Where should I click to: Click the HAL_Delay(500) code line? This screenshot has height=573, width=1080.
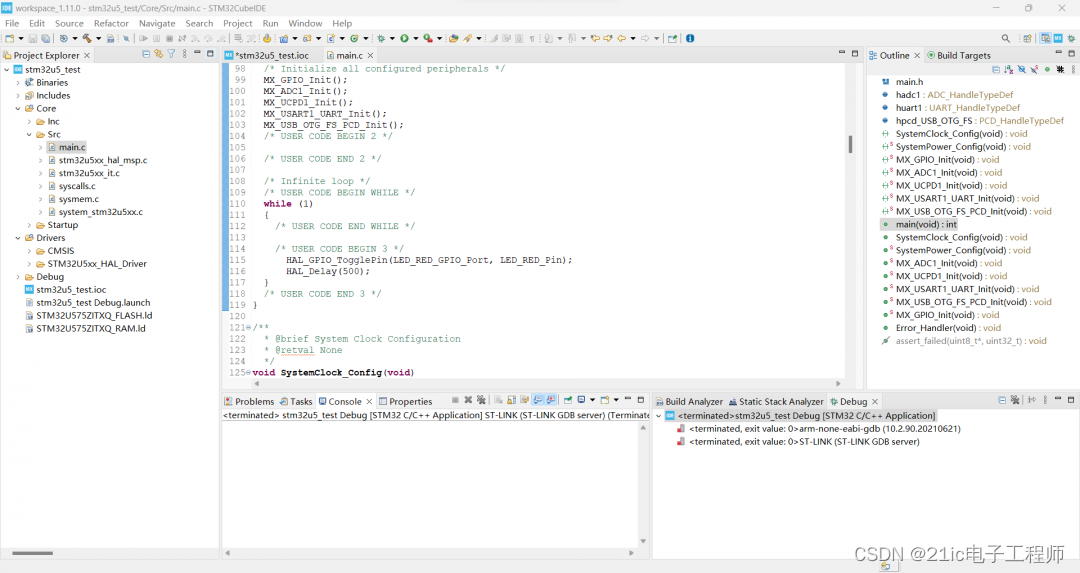328,271
